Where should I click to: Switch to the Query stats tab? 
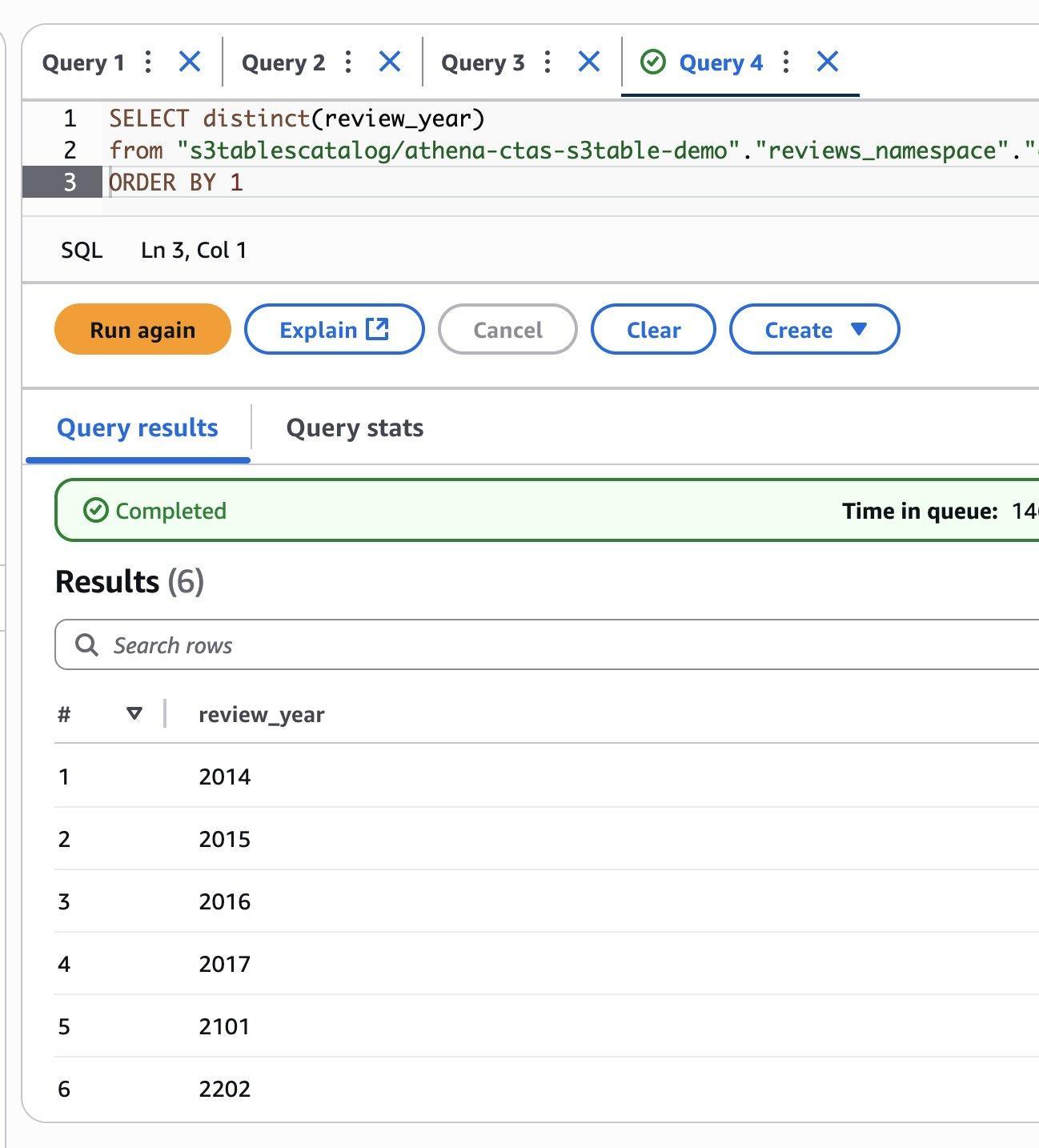(354, 428)
